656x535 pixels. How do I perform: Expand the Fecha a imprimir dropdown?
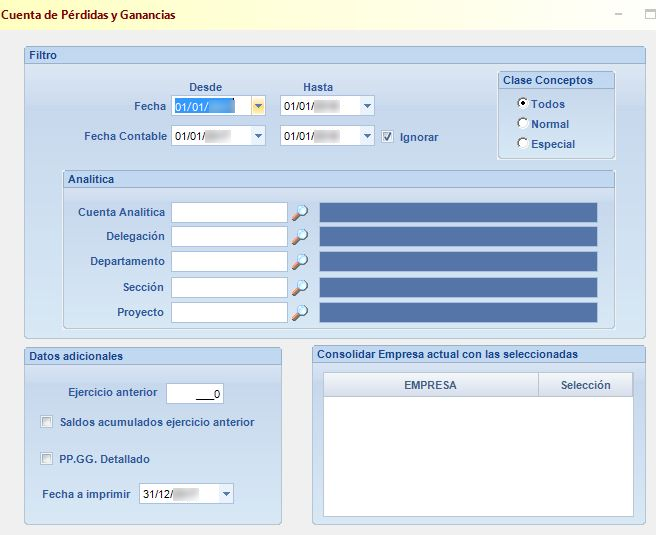(x=226, y=494)
